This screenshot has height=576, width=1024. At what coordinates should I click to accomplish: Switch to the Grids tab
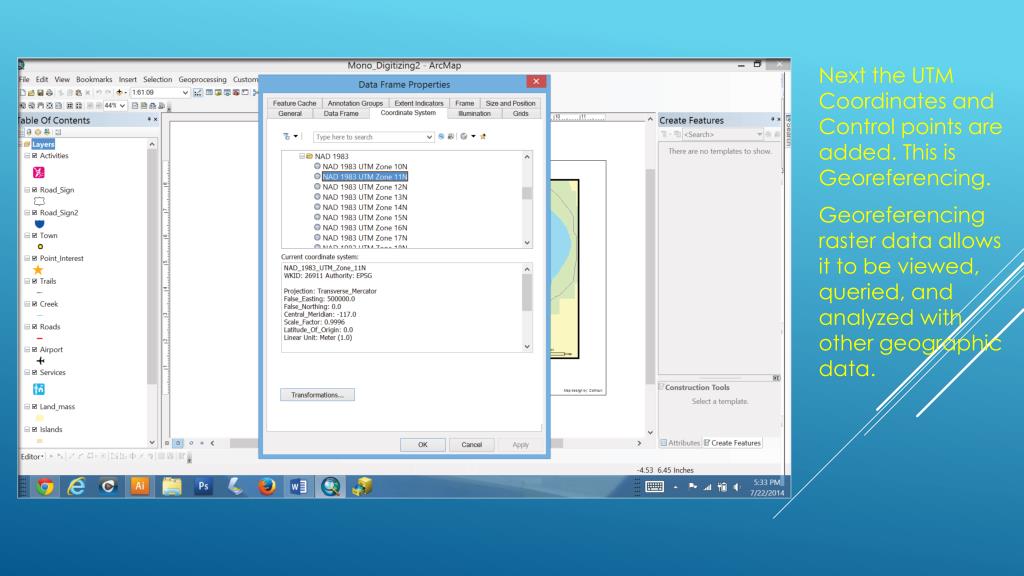click(520, 114)
